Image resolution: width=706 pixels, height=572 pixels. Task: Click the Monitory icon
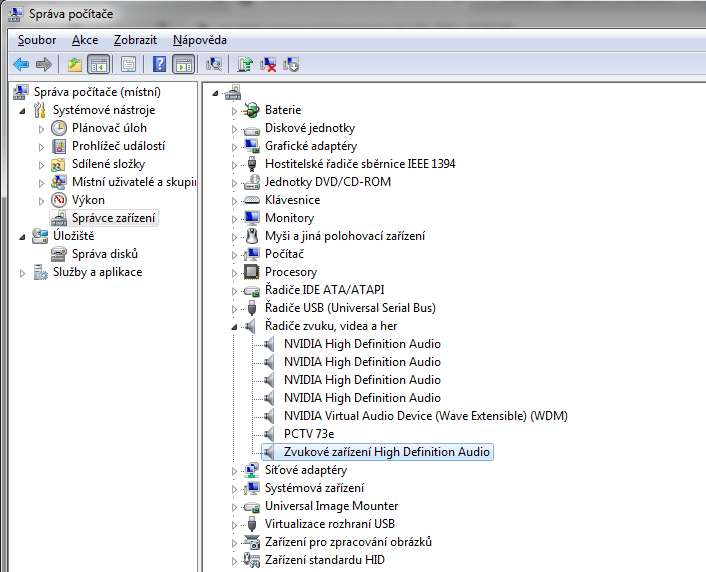(251, 218)
